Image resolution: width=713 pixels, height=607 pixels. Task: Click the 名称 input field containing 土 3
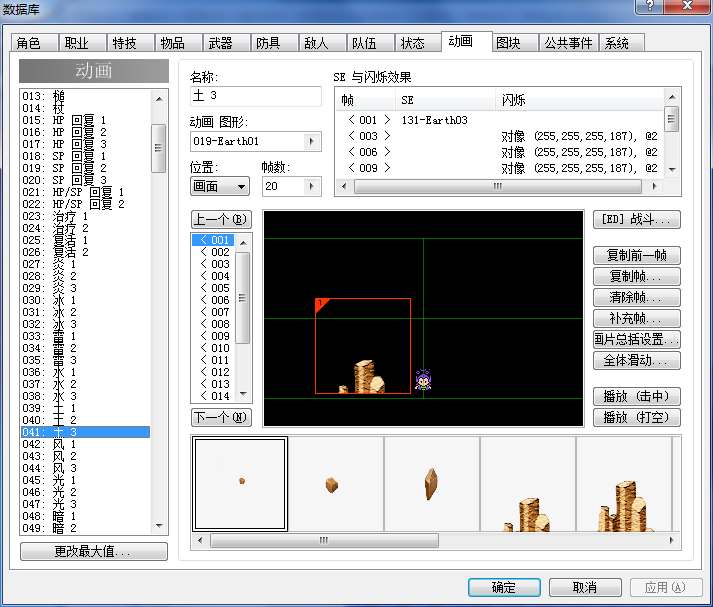pyautogui.click(x=256, y=96)
